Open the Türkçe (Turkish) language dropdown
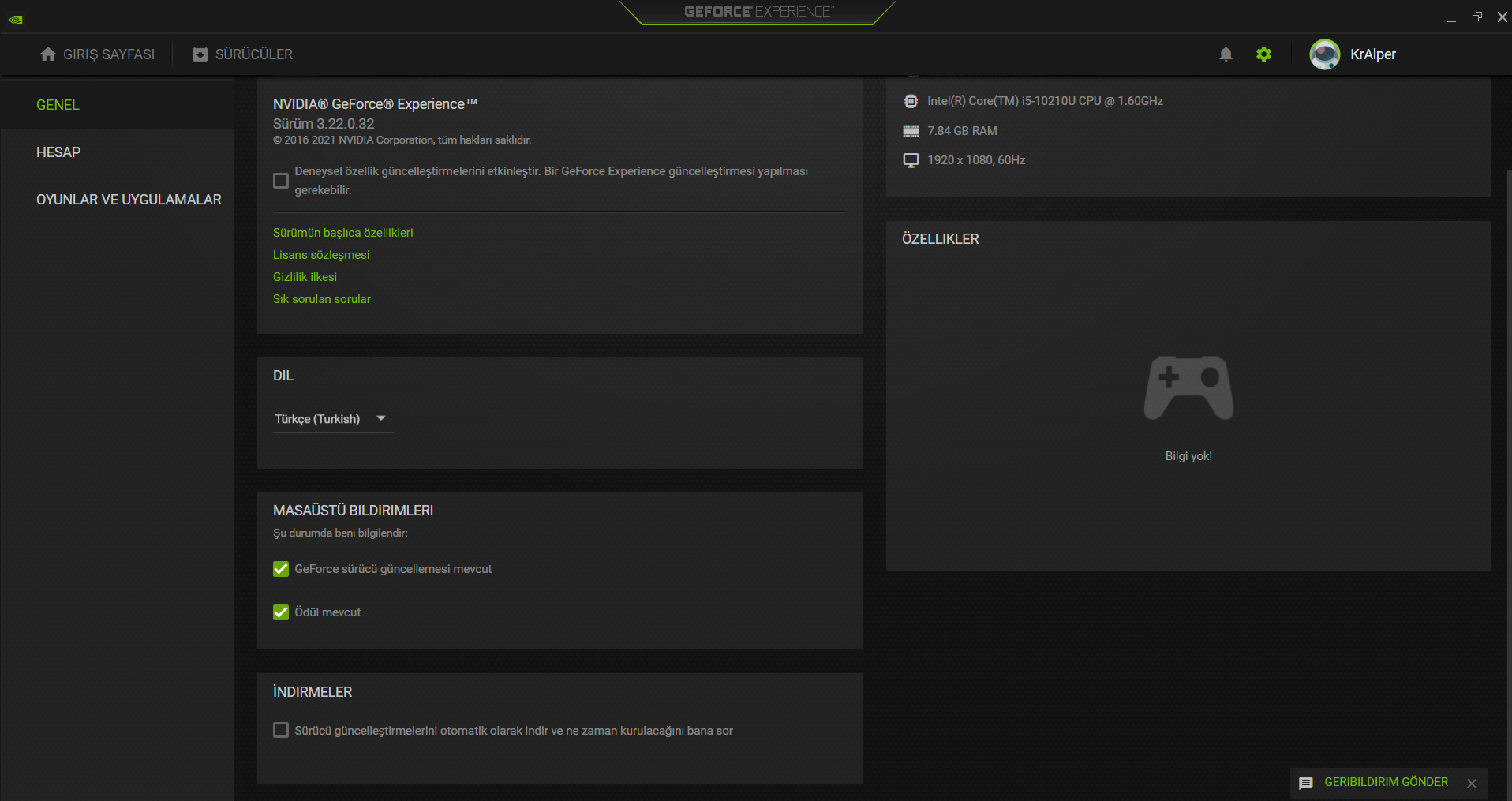Screen dimensions: 1512x801 coord(332,419)
